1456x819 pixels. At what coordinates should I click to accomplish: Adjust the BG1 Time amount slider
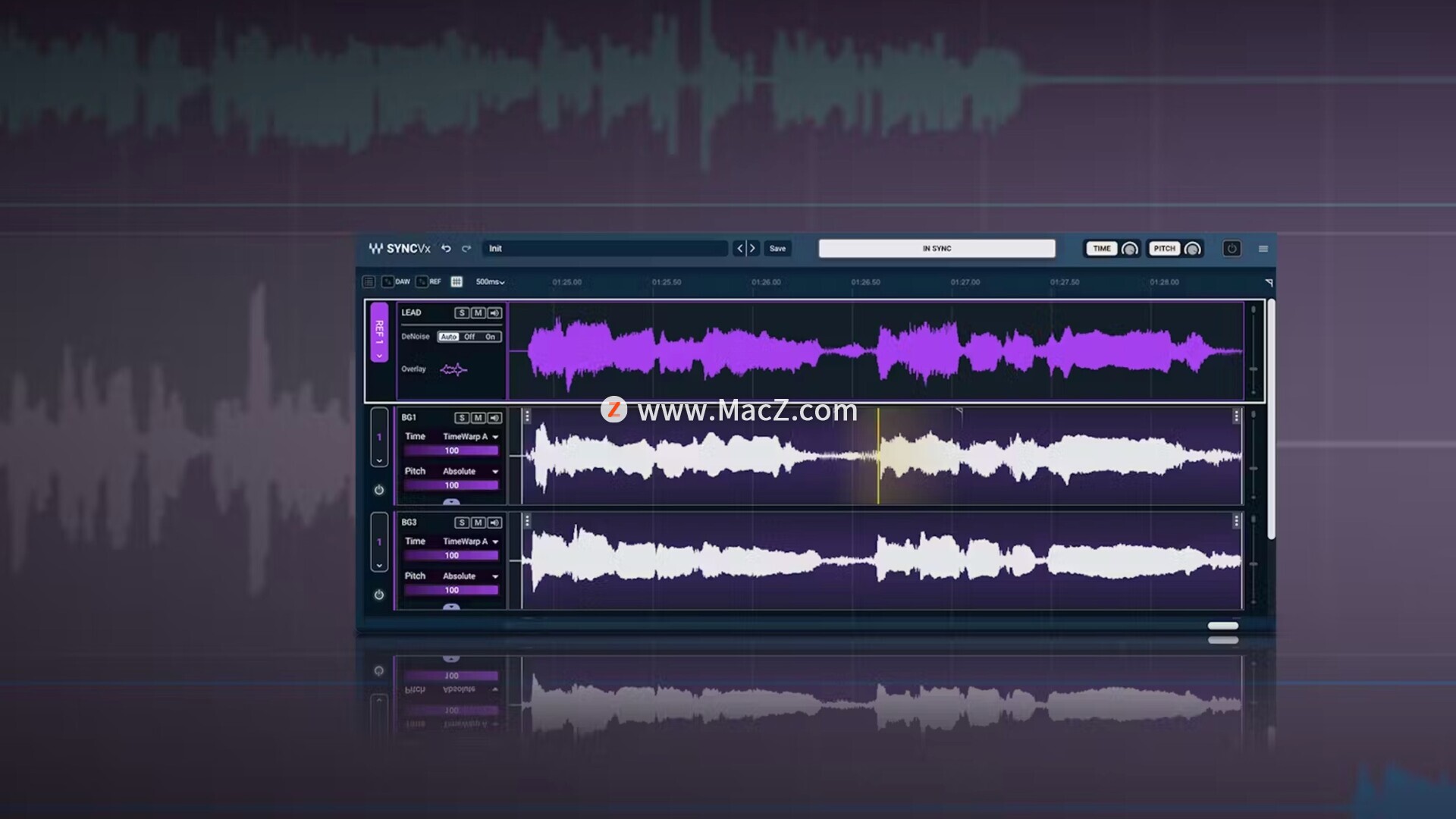click(x=451, y=451)
